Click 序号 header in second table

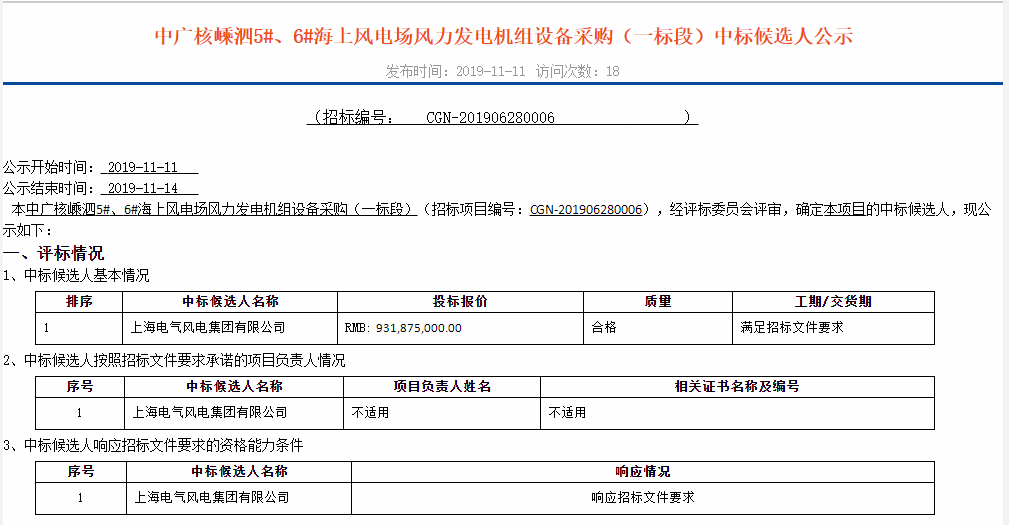point(80,387)
